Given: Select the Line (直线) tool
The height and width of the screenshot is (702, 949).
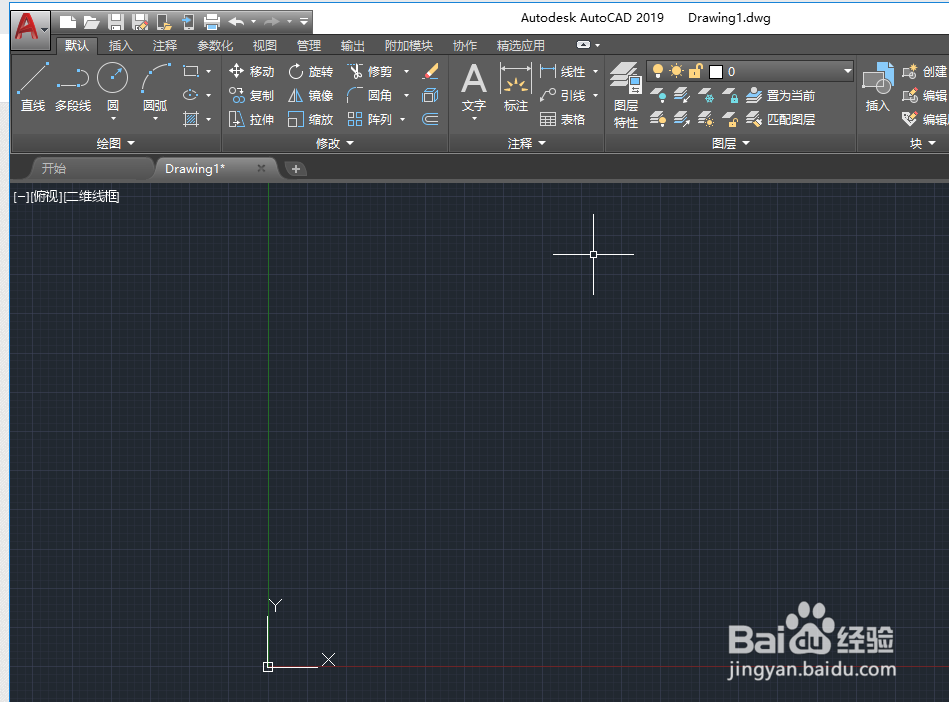Looking at the screenshot, I should pyautogui.click(x=33, y=88).
